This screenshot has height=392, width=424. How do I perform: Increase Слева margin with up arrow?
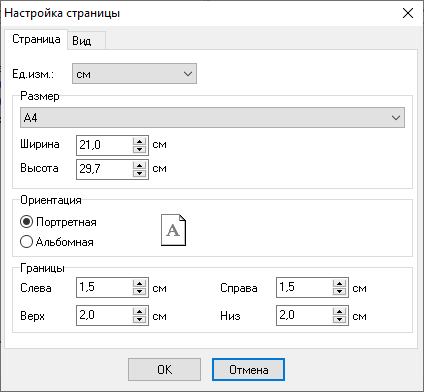[x=139, y=284]
